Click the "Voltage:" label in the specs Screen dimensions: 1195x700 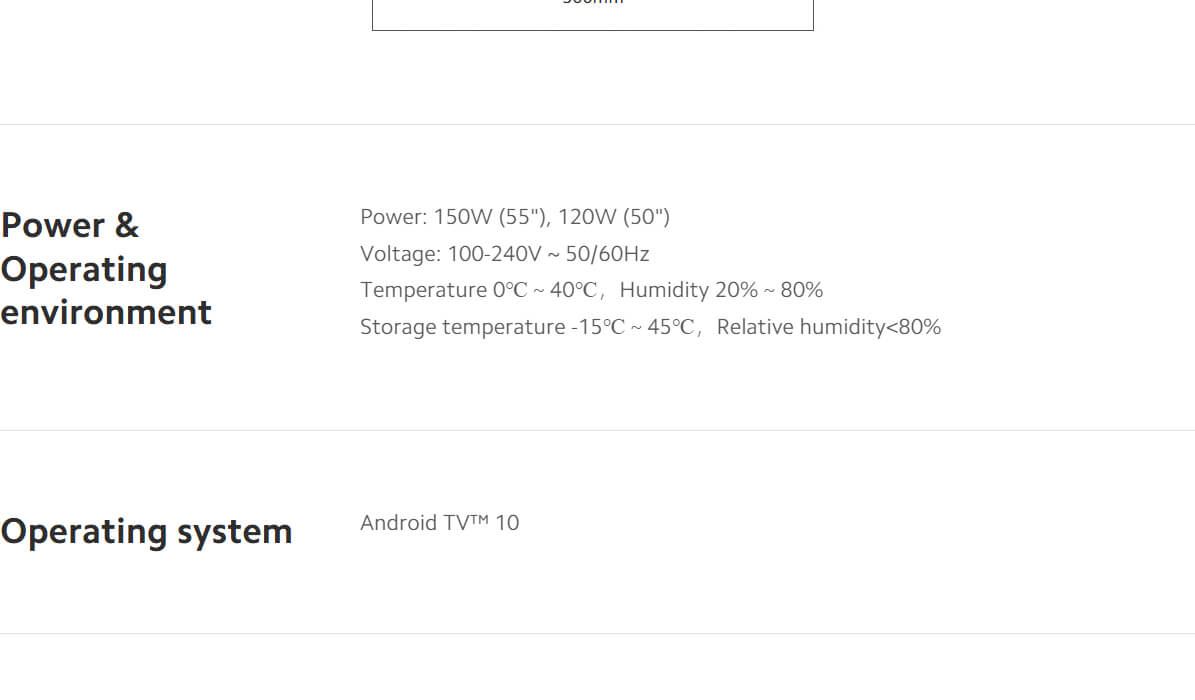(400, 254)
